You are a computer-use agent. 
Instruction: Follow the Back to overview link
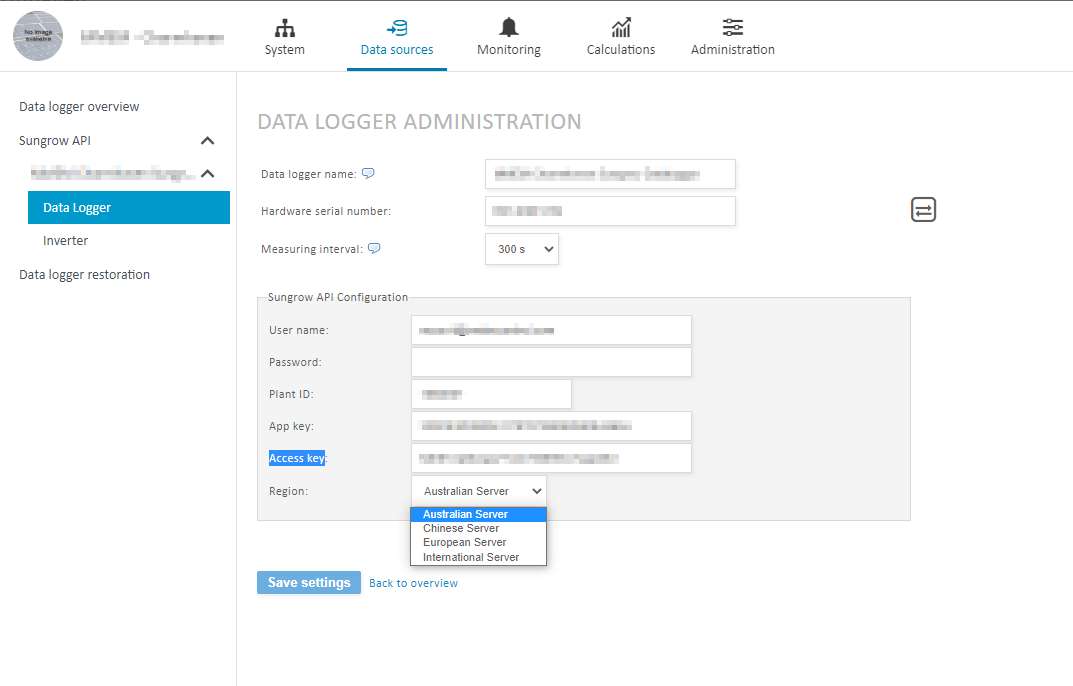pyautogui.click(x=413, y=582)
